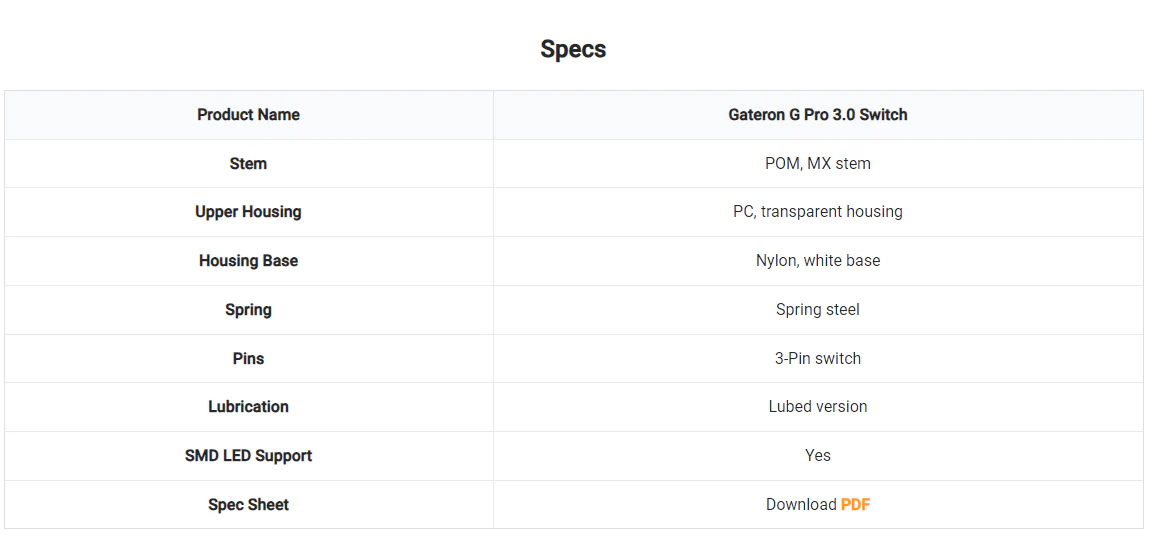Screen dimensions: 1152x538
Task: Click the Lubed version value
Action: pos(817,407)
